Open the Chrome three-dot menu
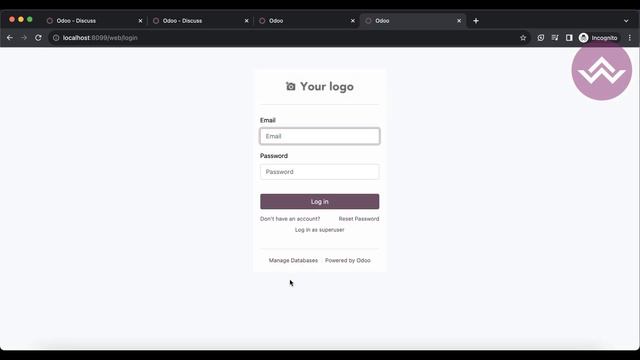This screenshot has height=360, width=640. (x=629, y=38)
